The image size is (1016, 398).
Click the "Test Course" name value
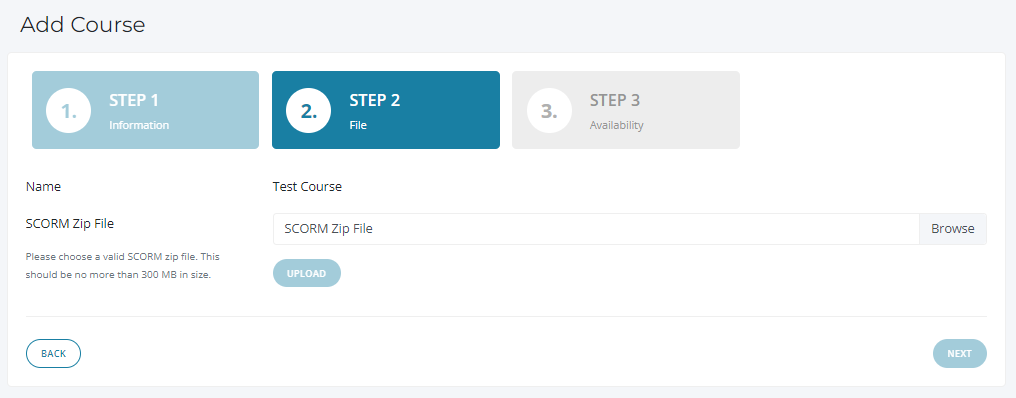307,187
